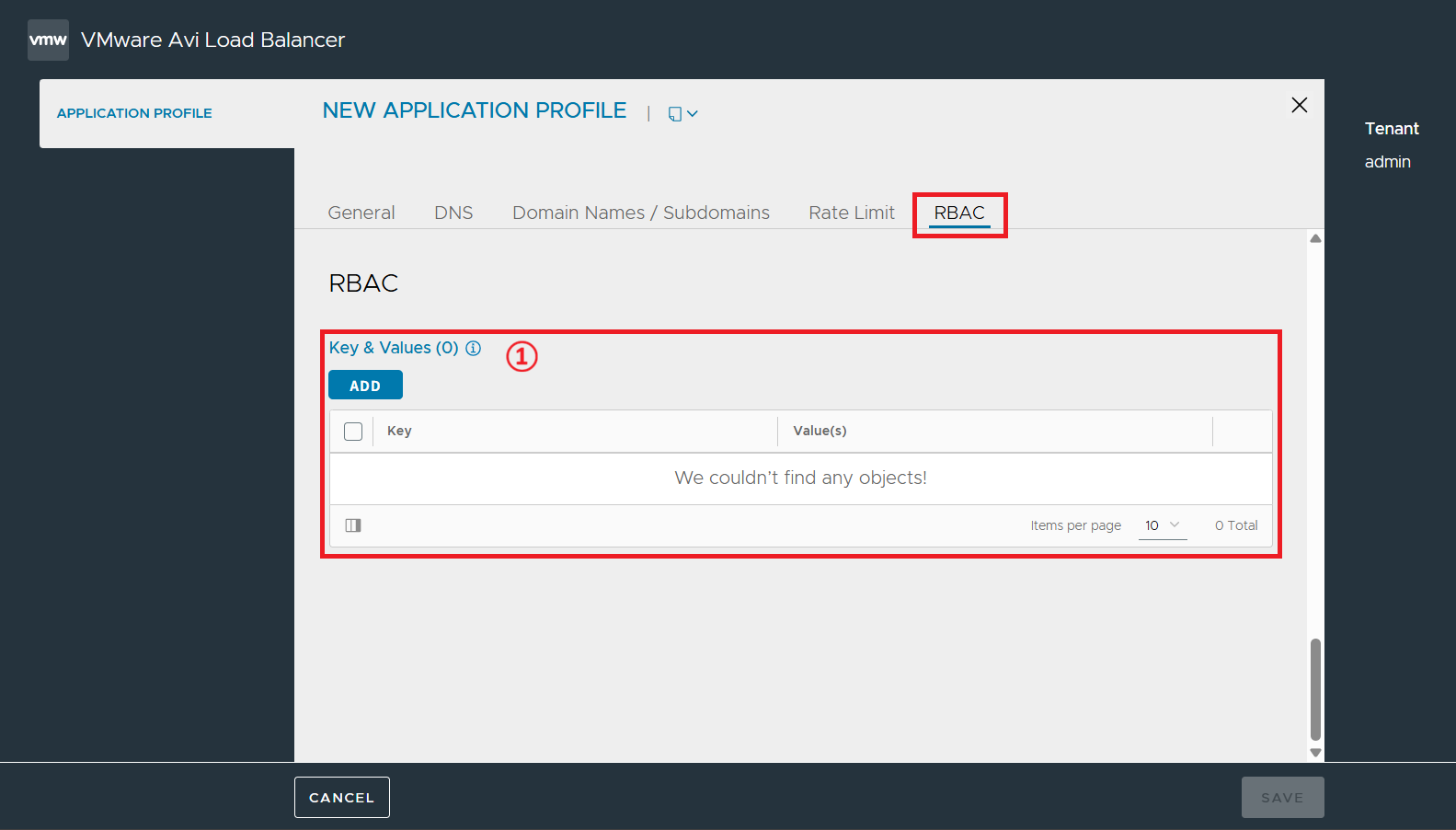Click the admin tenant name

(x=1387, y=162)
